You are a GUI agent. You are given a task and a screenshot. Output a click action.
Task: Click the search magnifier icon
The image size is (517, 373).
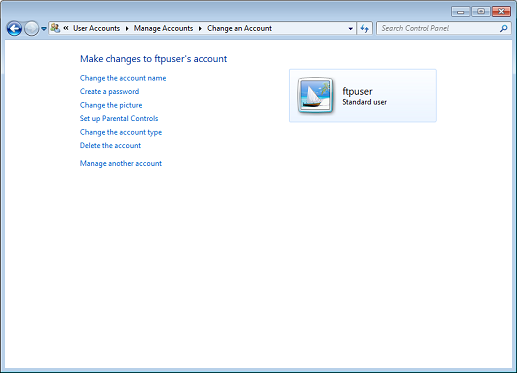504,29
